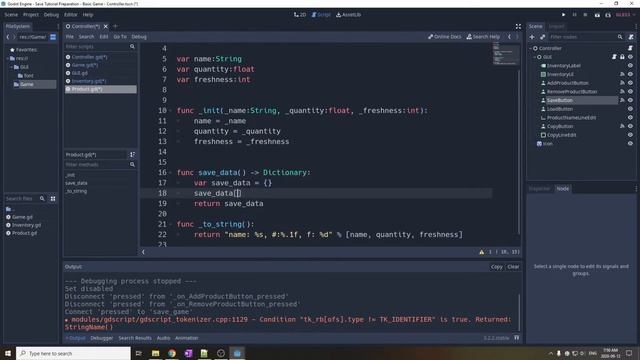Toggle visibility of RemoveProductButton node
The width and height of the screenshot is (640, 360).
coord(630,91)
